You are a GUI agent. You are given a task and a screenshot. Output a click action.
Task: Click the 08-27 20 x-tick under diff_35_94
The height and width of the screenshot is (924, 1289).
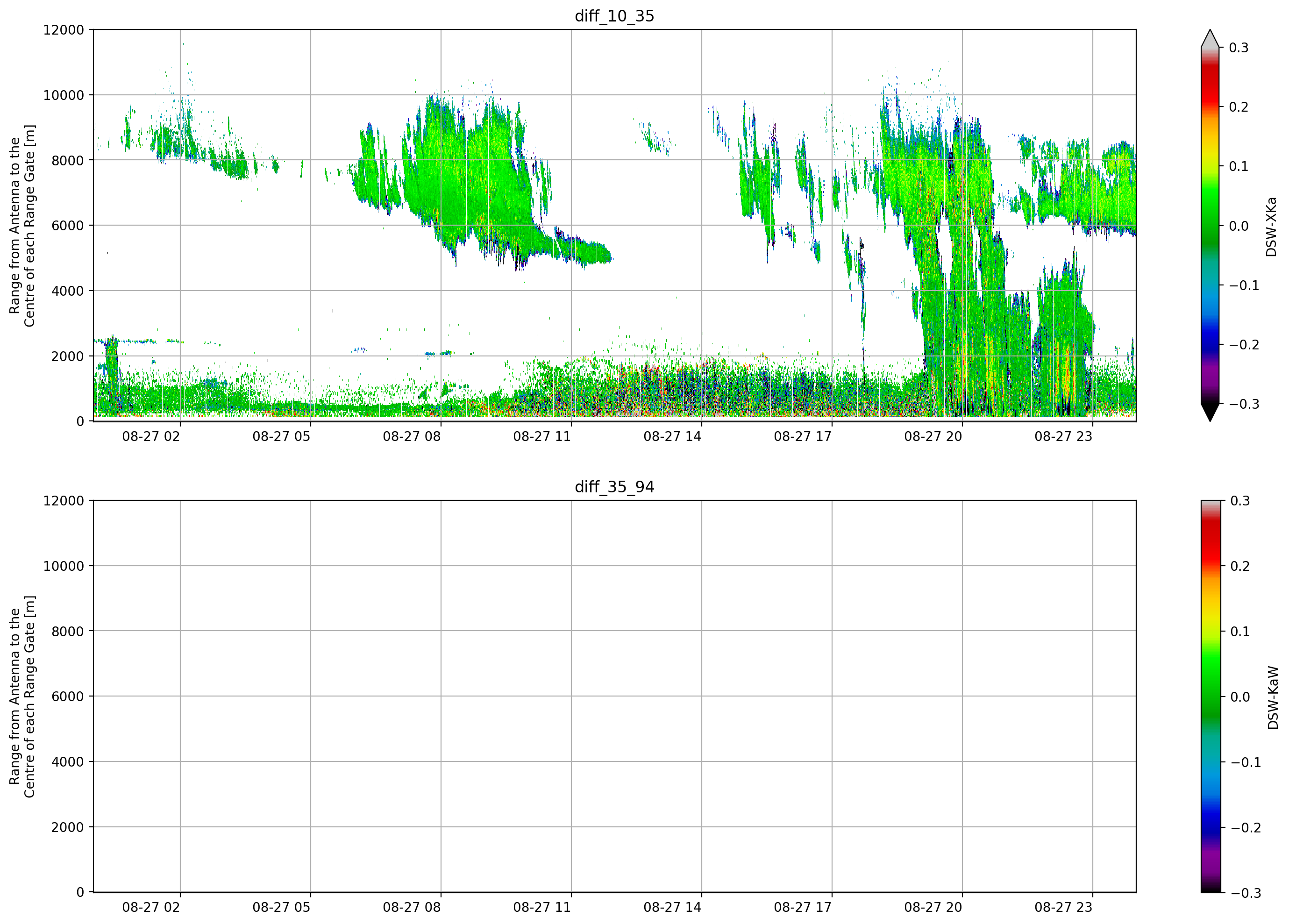tap(933, 908)
